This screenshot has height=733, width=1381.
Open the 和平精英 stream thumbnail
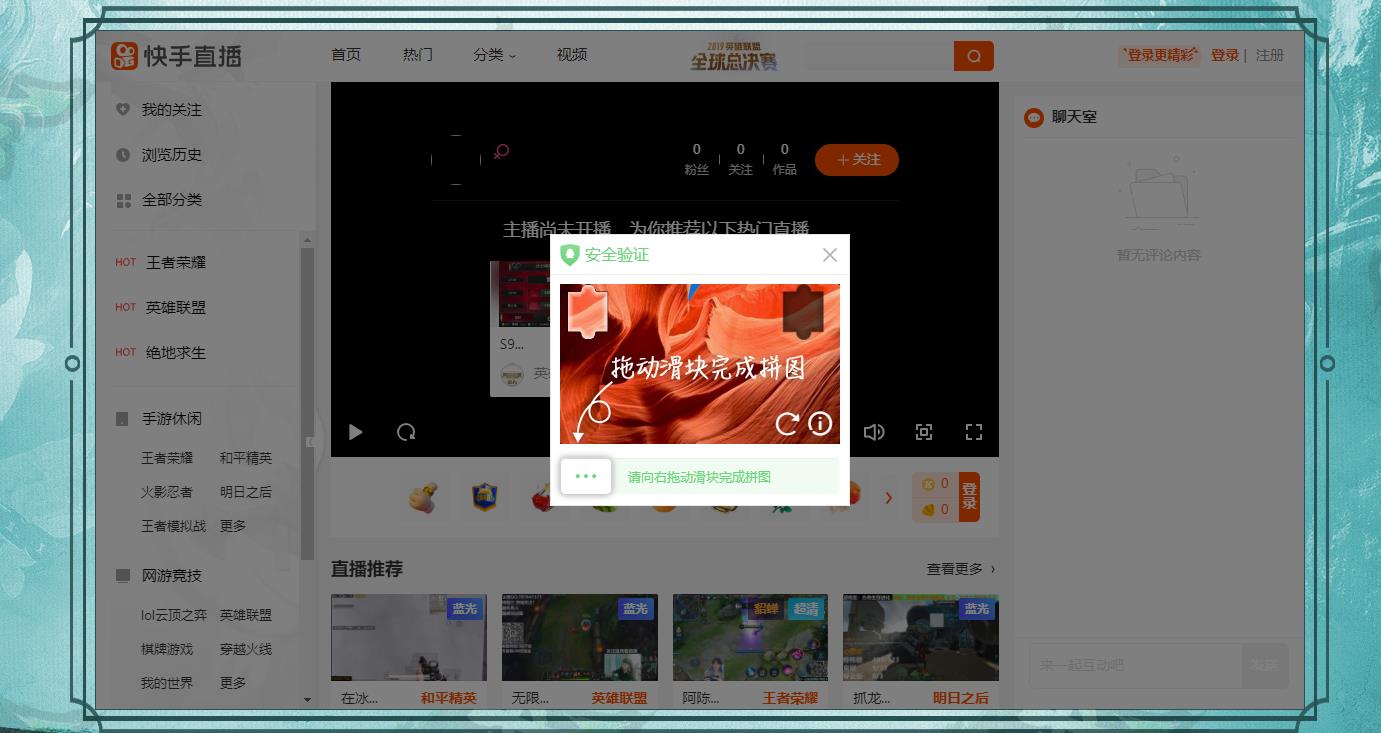point(409,637)
